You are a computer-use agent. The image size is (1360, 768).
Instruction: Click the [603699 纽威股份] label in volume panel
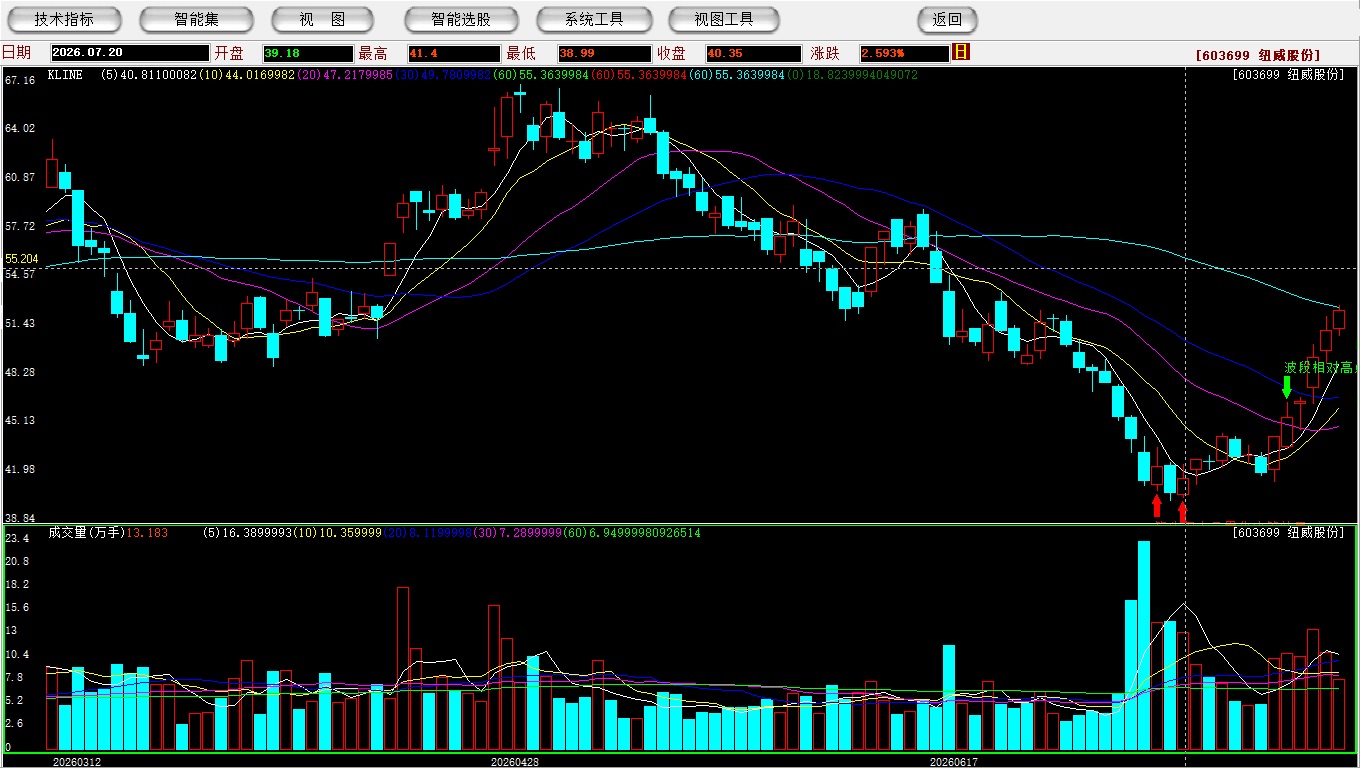pos(1289,533)
